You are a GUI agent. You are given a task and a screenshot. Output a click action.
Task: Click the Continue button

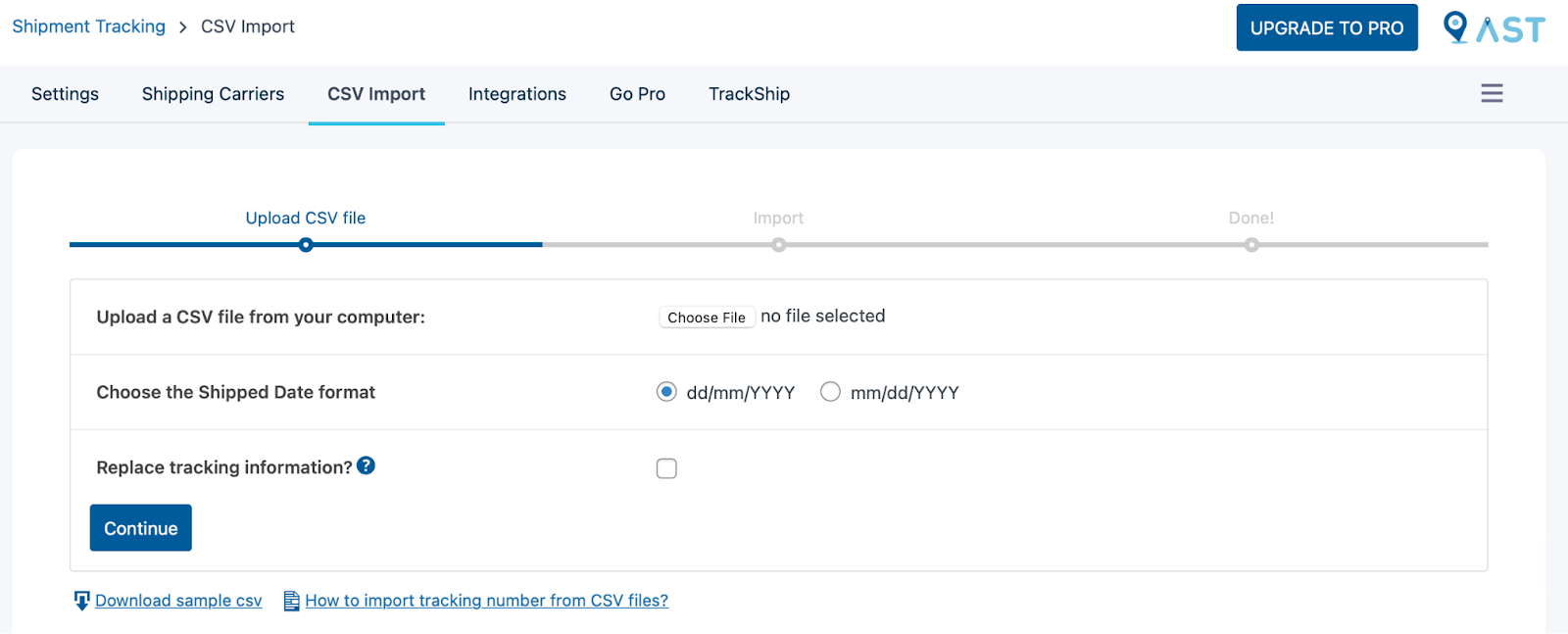tap(140, 527)
